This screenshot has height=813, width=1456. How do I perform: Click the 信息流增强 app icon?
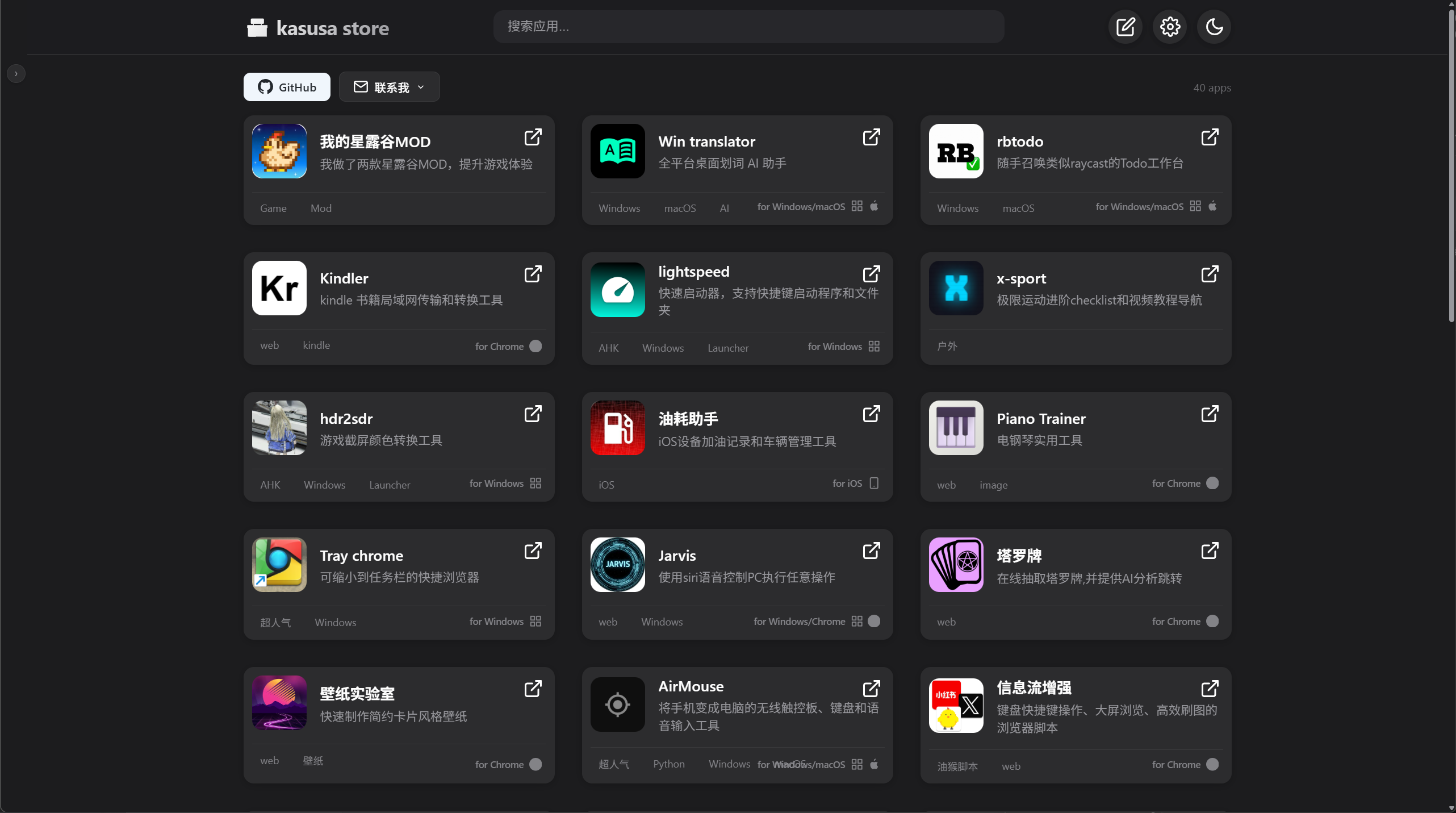point(956,706)
